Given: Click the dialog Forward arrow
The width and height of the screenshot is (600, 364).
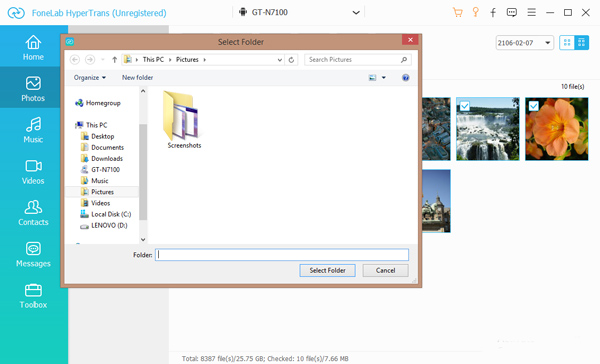Looking at the screenshot, I should point(90,60).
